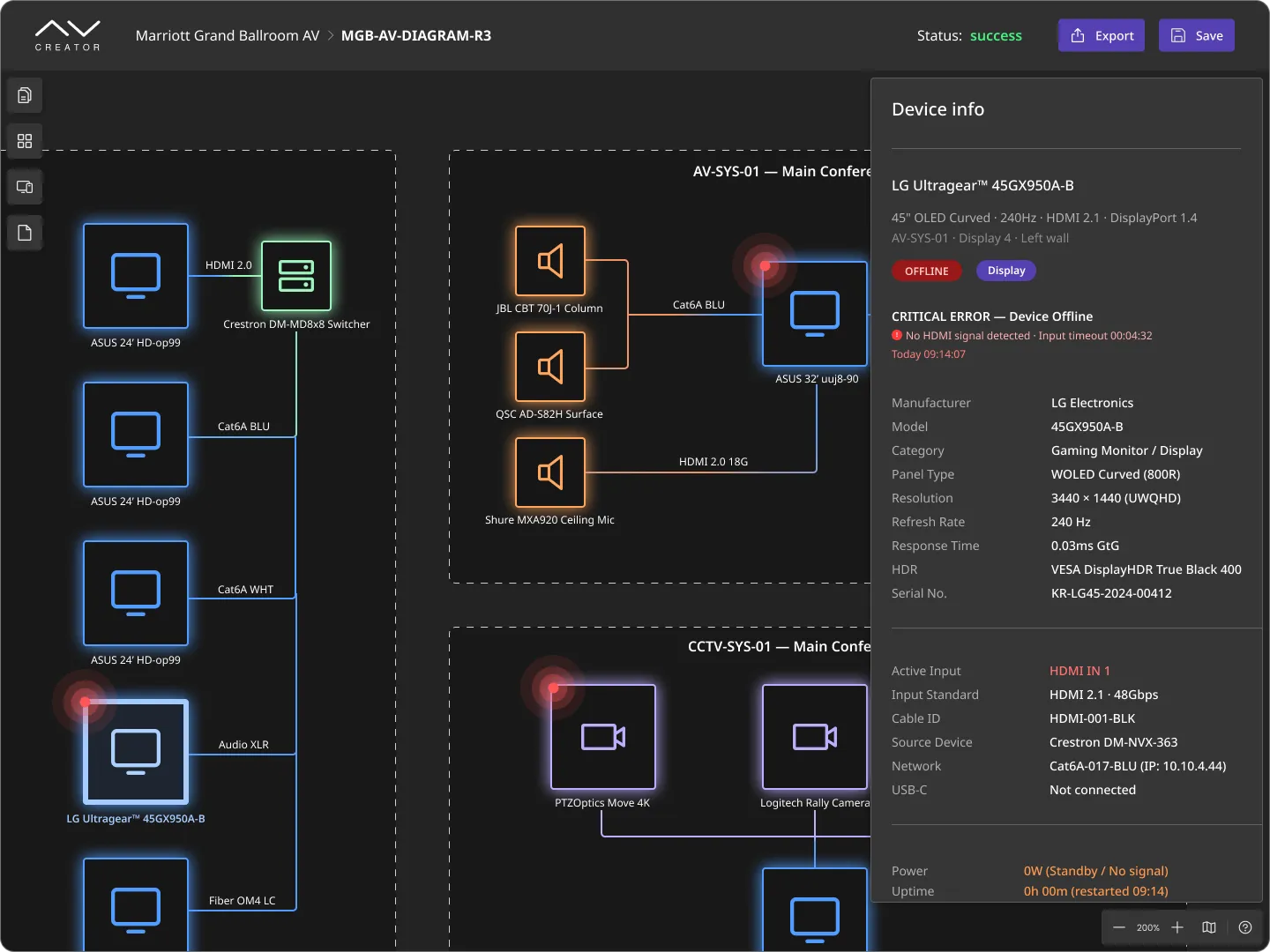Image resolution: width=1270 pixels, height=952 pixels.
Task: Click the OFFLINE status badge
Action: coord(927,271)
